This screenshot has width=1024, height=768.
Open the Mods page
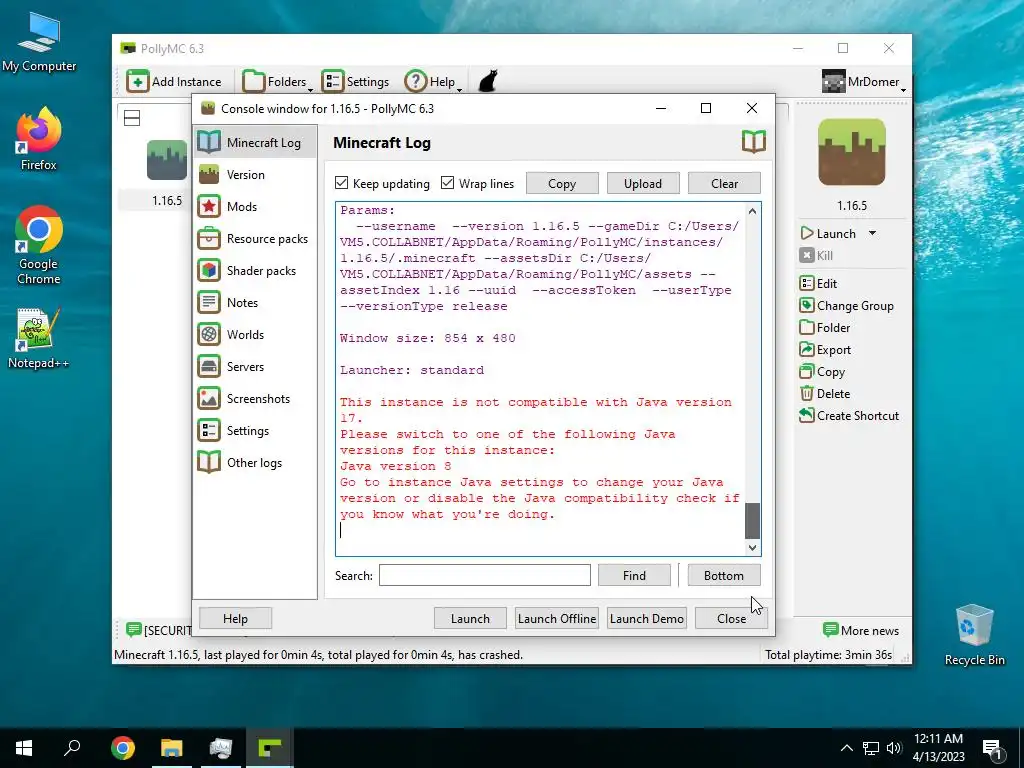255,206
